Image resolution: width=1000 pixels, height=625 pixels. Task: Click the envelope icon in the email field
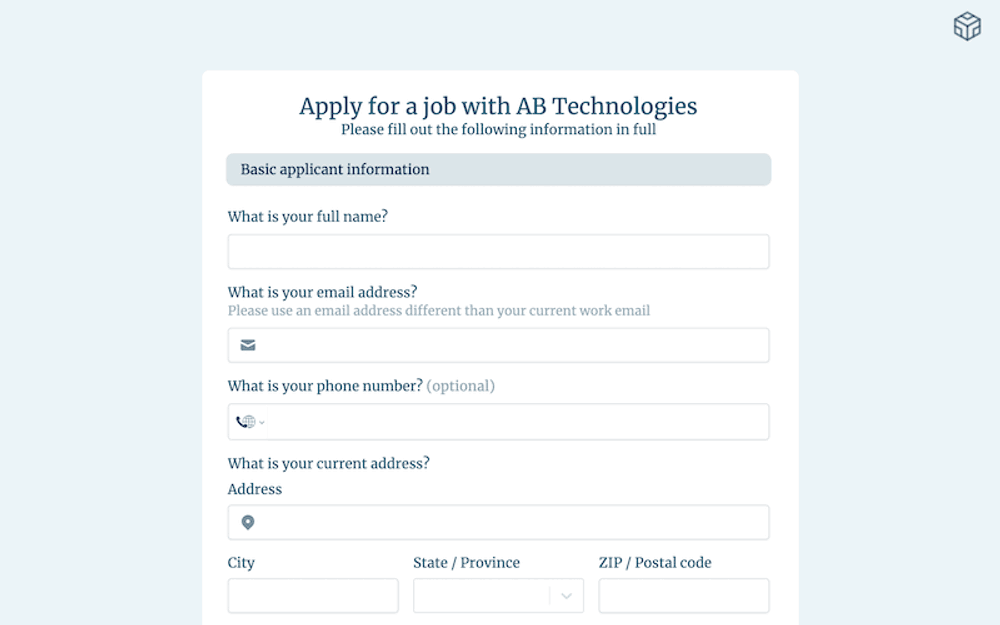tap(248, 345)
